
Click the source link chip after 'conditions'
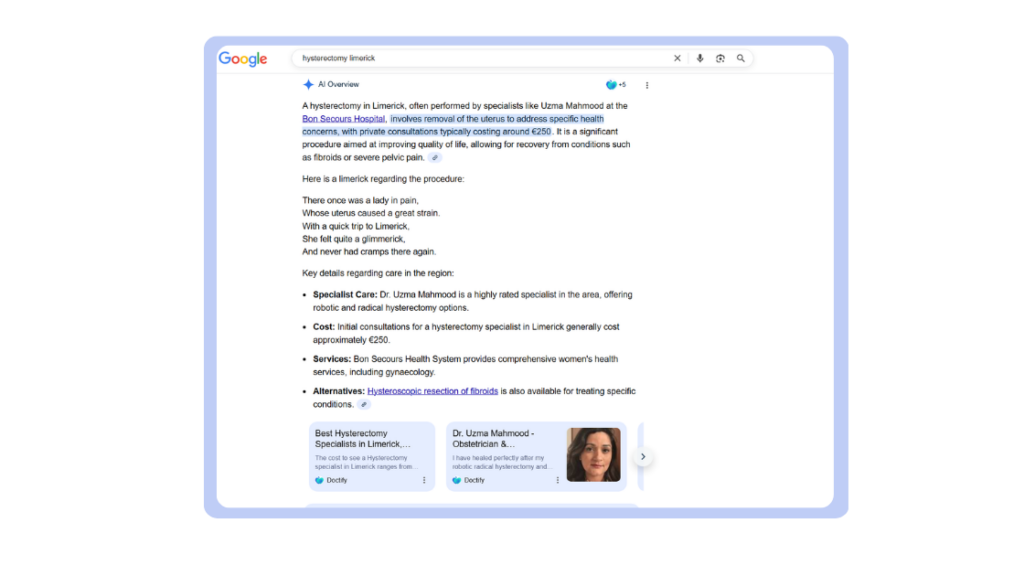click(x=364, y=405)
